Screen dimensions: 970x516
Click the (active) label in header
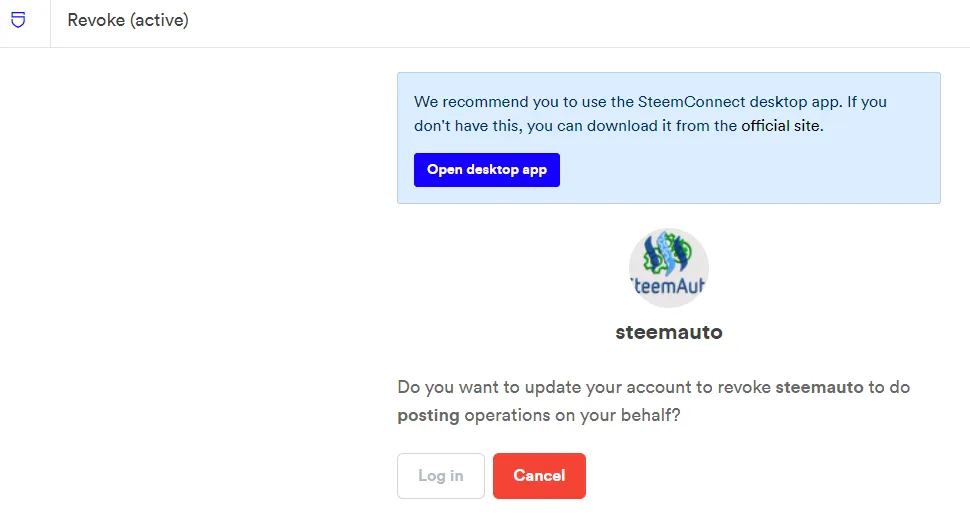click(159, 20)
